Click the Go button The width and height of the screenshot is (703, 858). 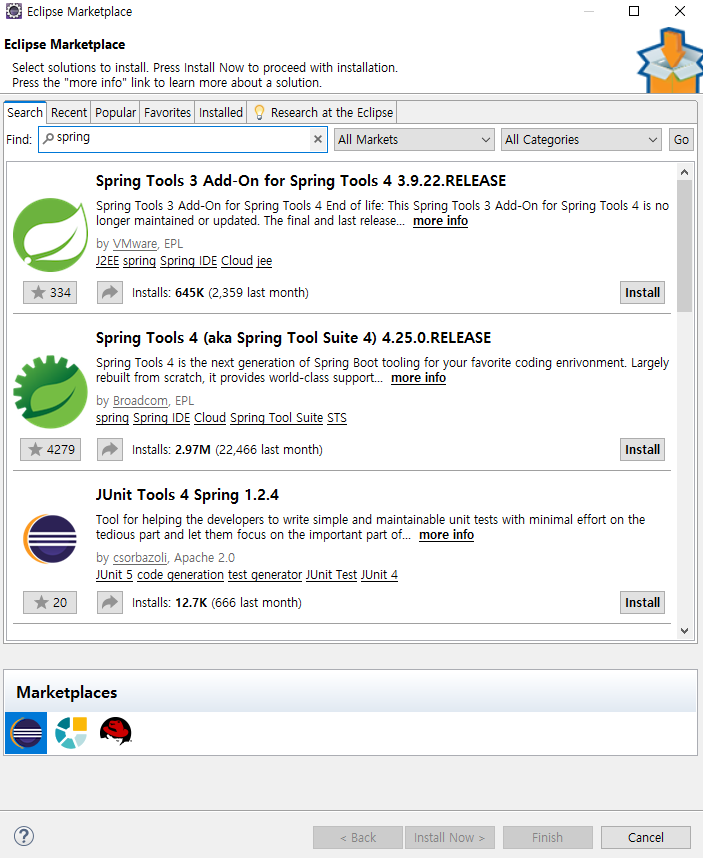pos(681,140)
